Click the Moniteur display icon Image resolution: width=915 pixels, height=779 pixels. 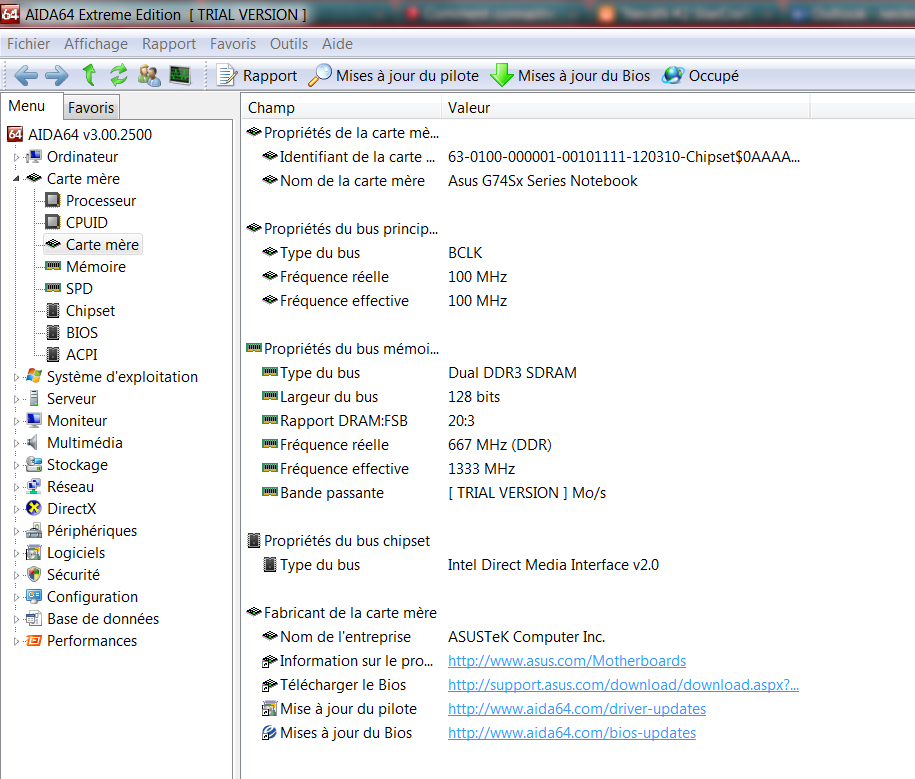tap(34, 420)
